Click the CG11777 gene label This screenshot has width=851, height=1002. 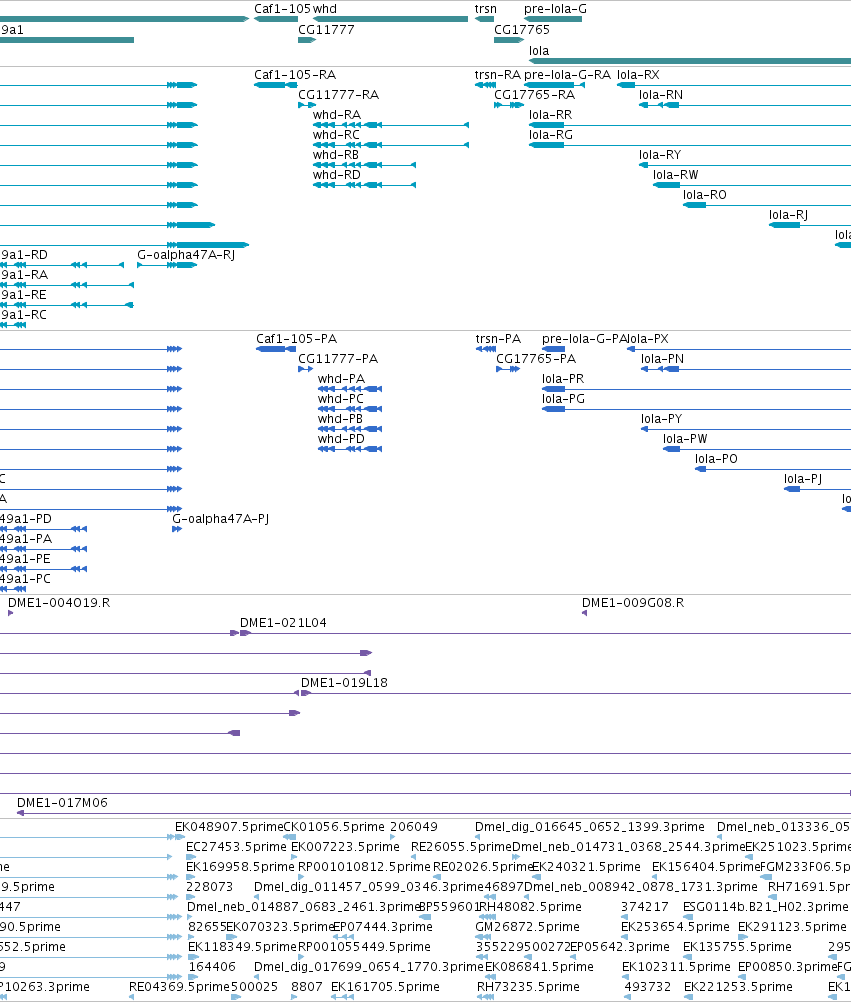tap(326, 30)
